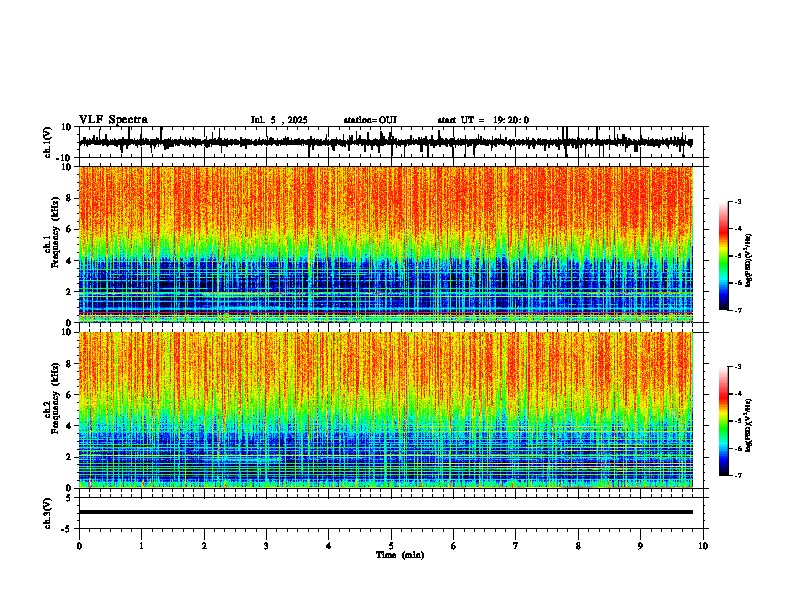Screen dimensions: 792x612
Task: Click the "-10" tick on ch.1(V) axis
Action: [65, 158]
